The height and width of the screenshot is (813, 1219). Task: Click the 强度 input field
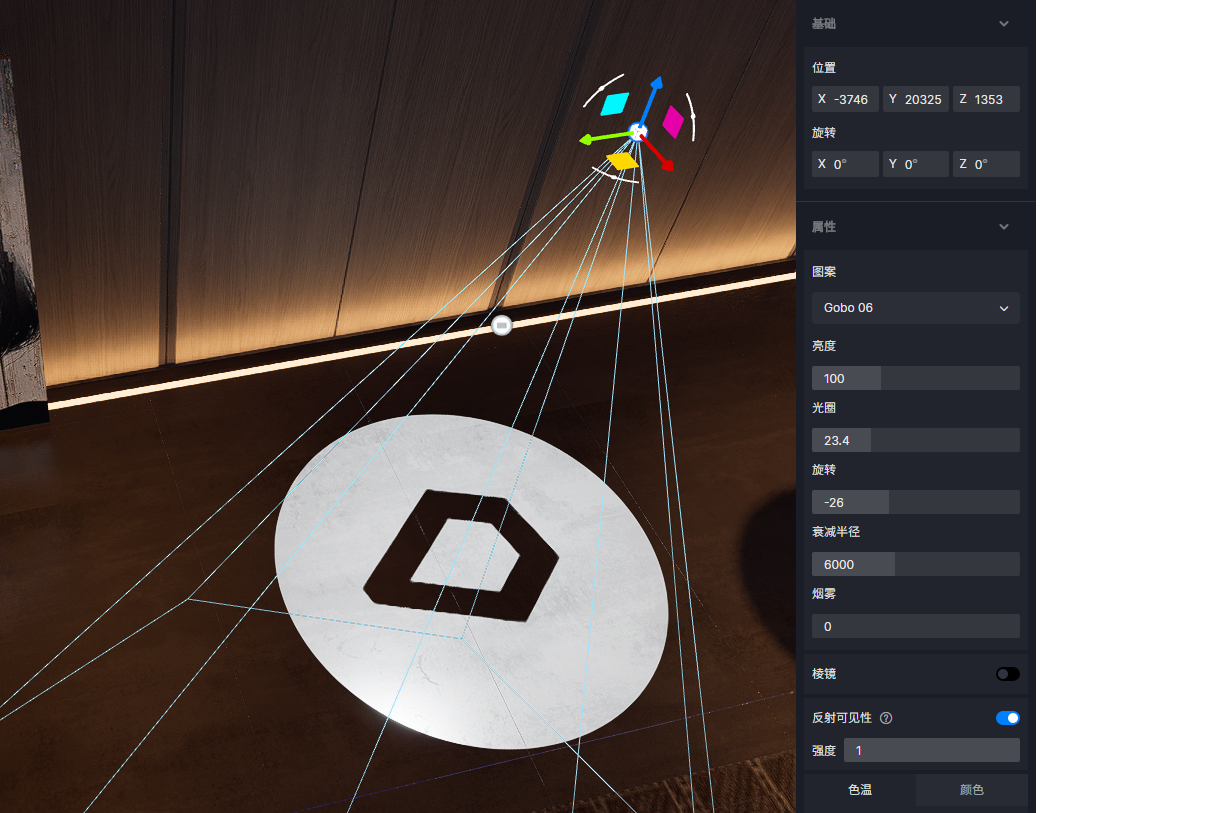point(931,750)
